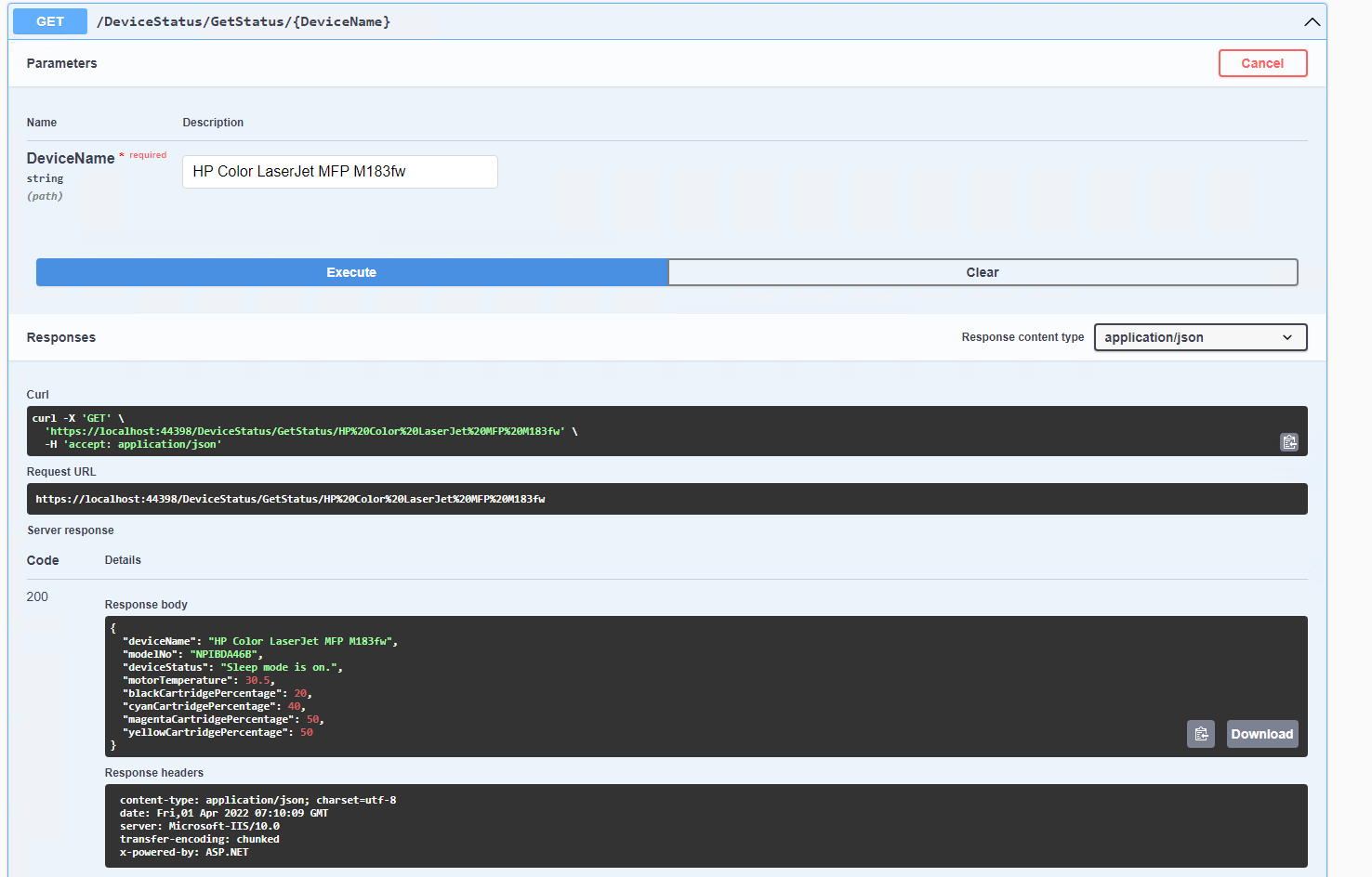Click the Clear button

coord(983,272)
